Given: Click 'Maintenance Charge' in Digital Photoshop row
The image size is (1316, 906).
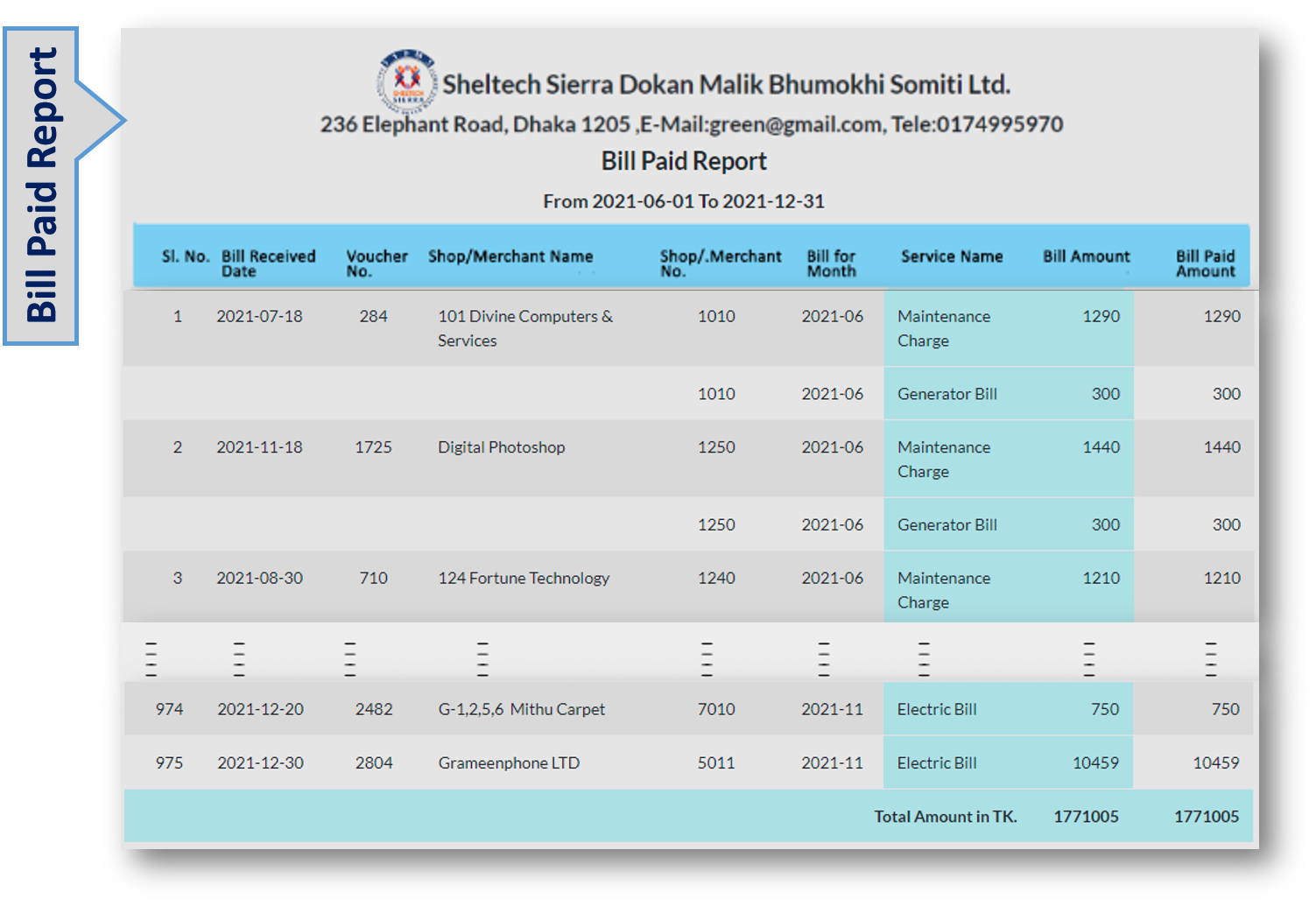Looking at the screenshot, I should tap(944, 459).
